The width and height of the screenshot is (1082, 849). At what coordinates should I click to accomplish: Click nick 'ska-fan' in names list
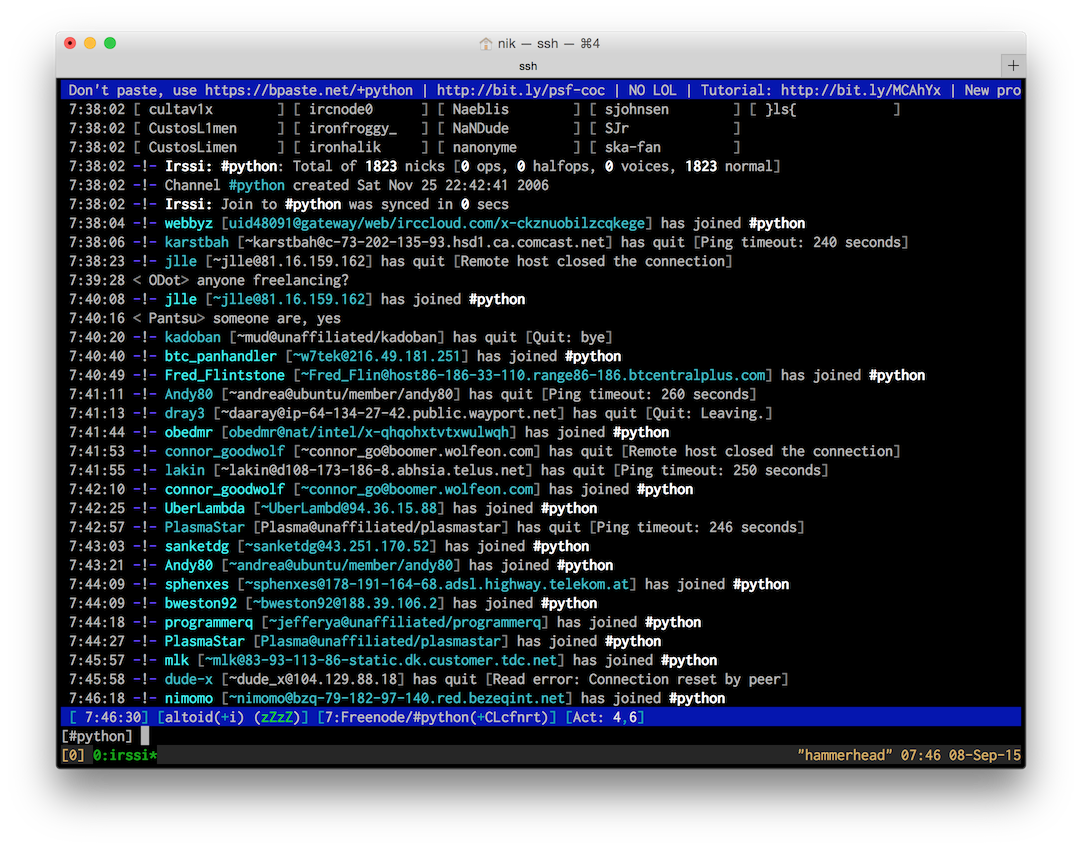click(x=632, y=147)
